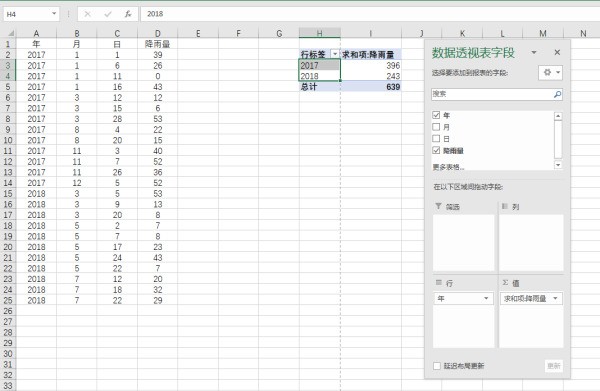The width and height of the screenshot is (600, 391).
Task: Click cell D25 with value 29
Action: [x=158, y=300]
